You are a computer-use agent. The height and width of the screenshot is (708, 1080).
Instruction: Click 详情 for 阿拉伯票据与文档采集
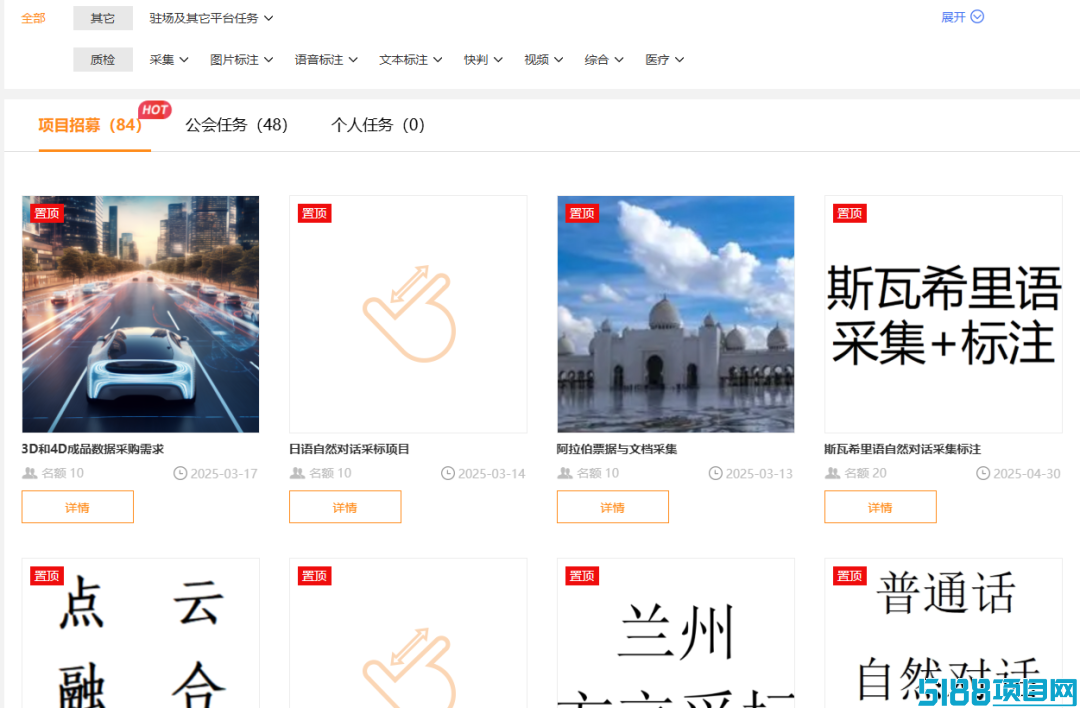[613, 507]
